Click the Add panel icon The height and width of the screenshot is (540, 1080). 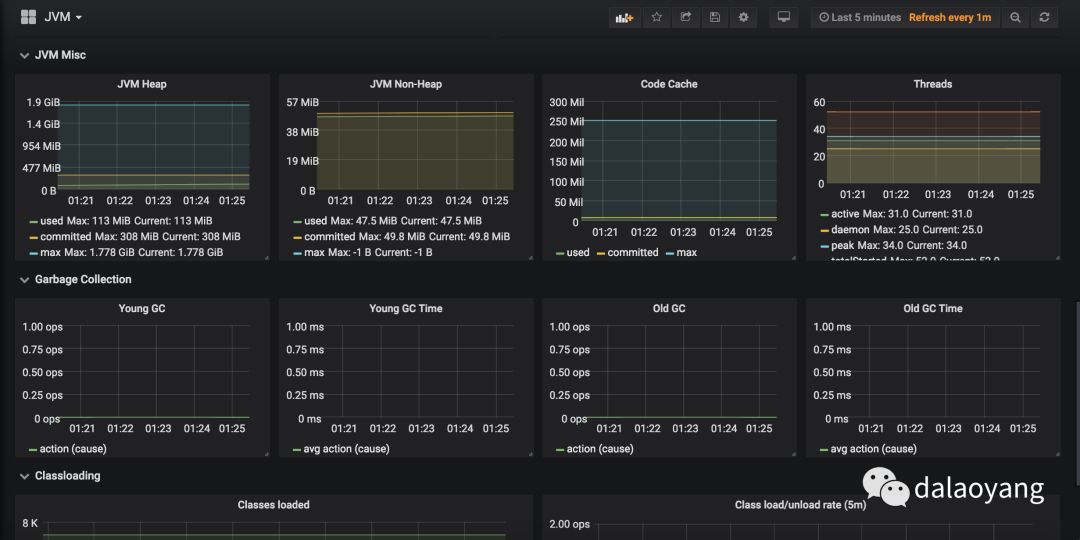click(x=624, y=17)
